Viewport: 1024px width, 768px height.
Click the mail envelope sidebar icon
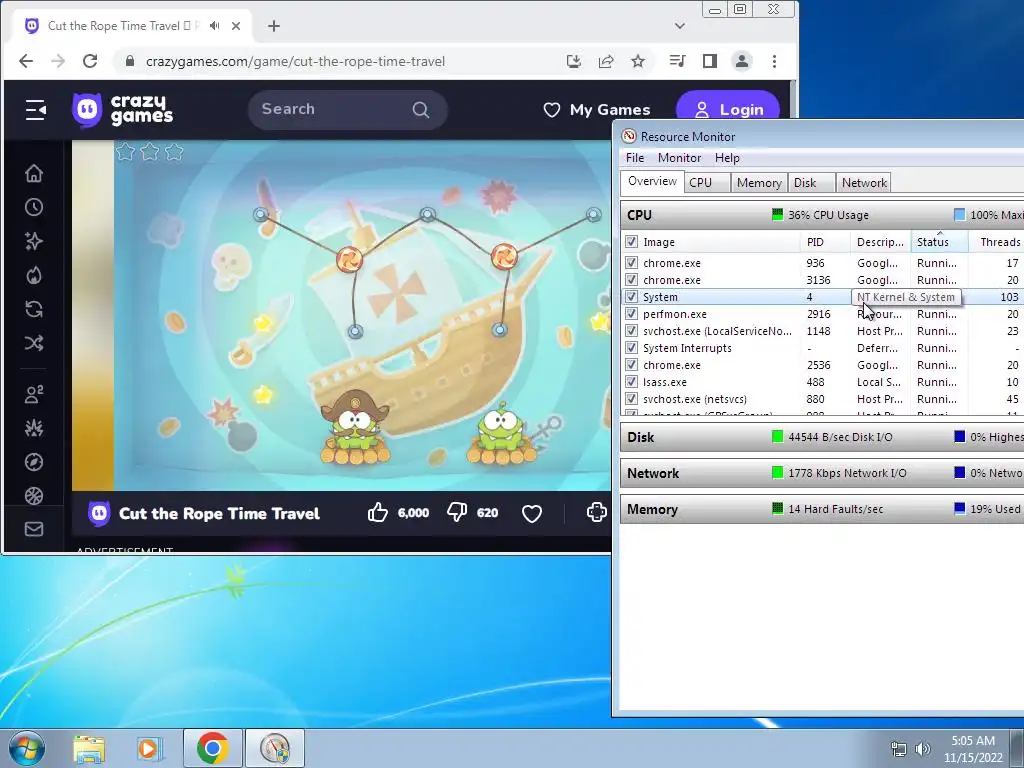(34, 529)
